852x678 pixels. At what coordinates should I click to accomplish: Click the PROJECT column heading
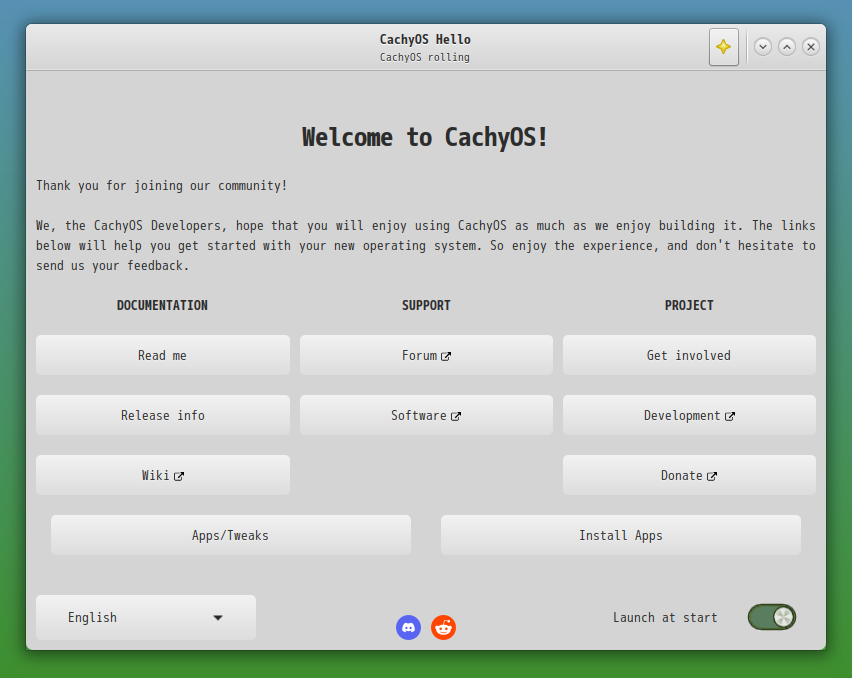coord(689,305)
